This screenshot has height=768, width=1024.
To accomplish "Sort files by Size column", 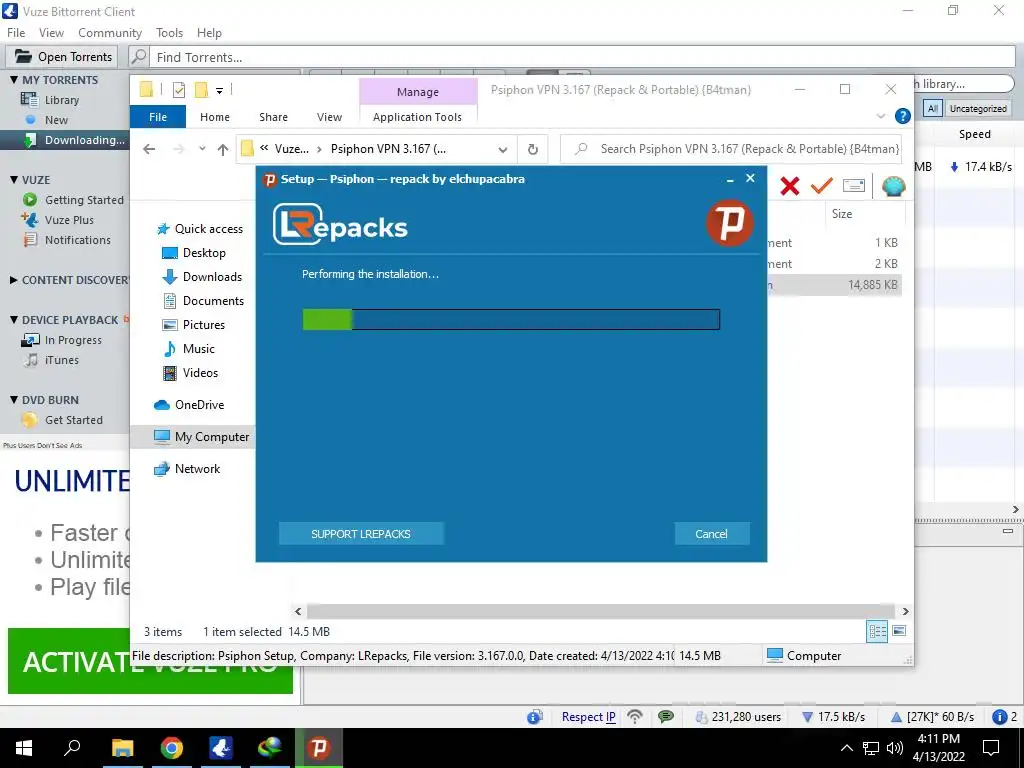I will point(842,214).
